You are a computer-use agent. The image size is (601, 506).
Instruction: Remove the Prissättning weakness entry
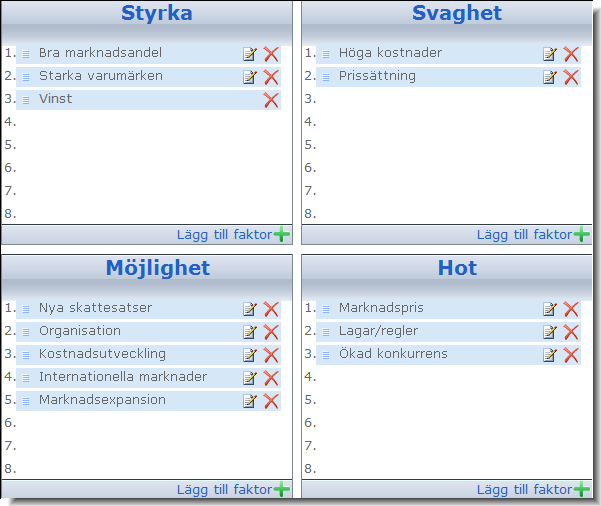tap(571, 77)
